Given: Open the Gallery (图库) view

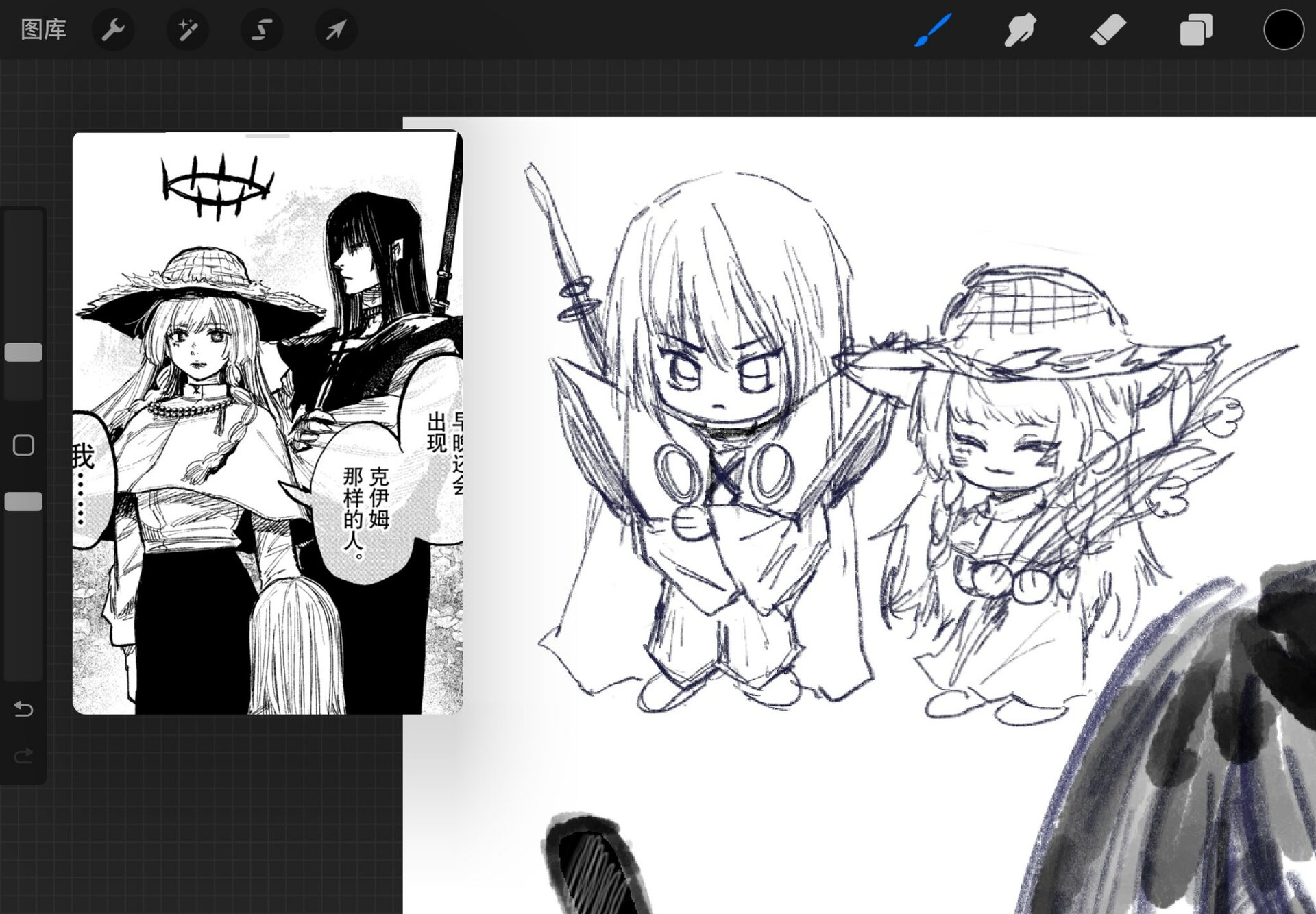Looking at the screenshot, I should 43,29.
